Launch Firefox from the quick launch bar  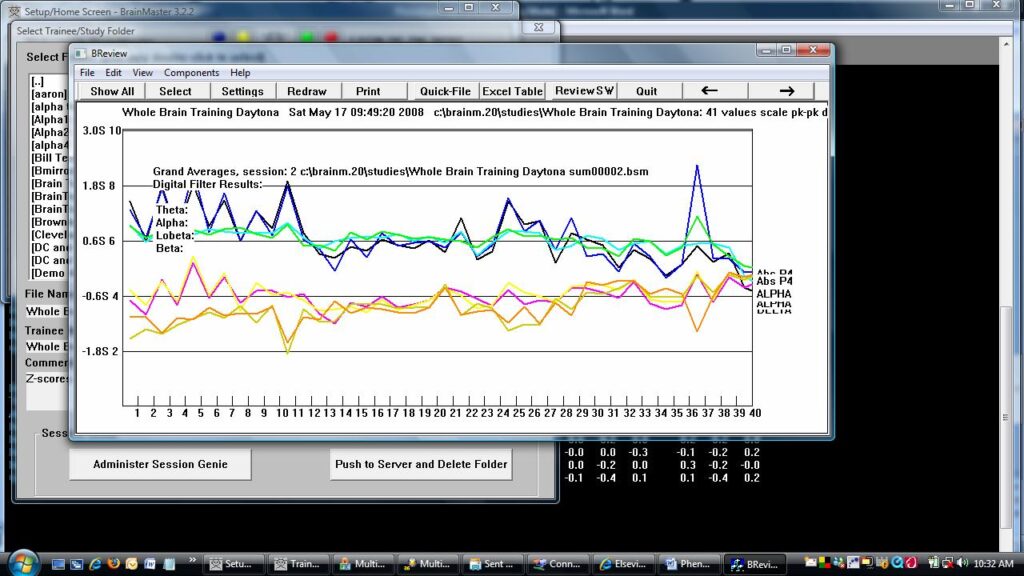pos(113,564)
